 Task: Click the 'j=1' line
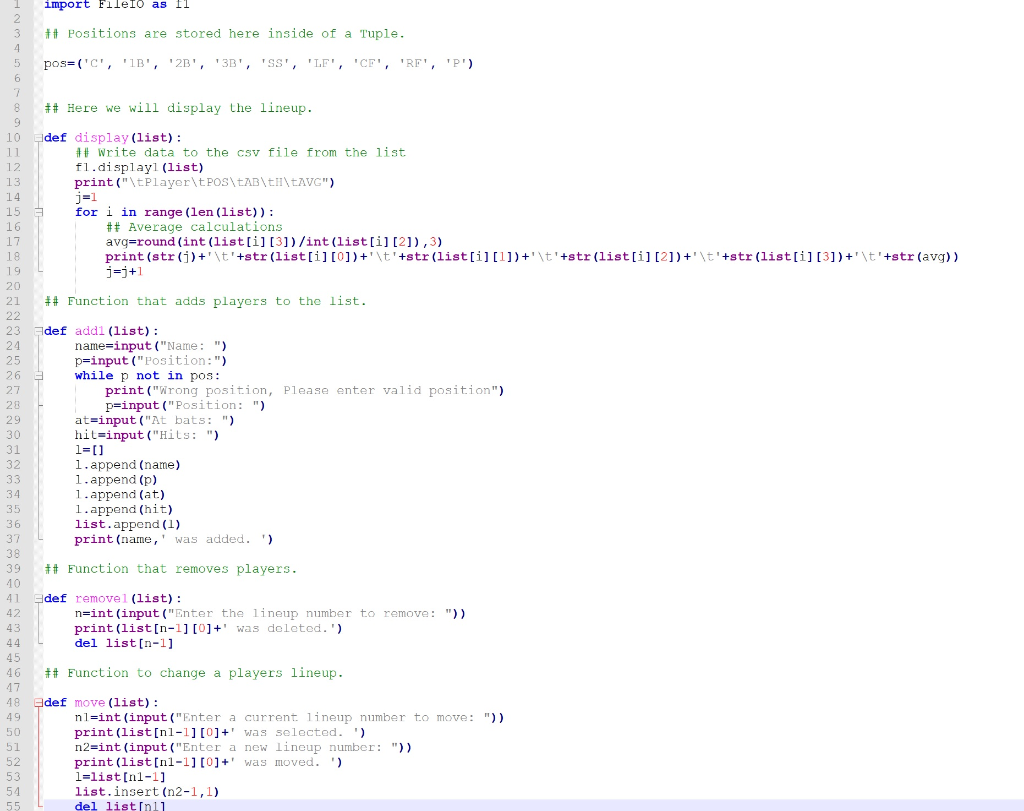(x=86, y=197)
